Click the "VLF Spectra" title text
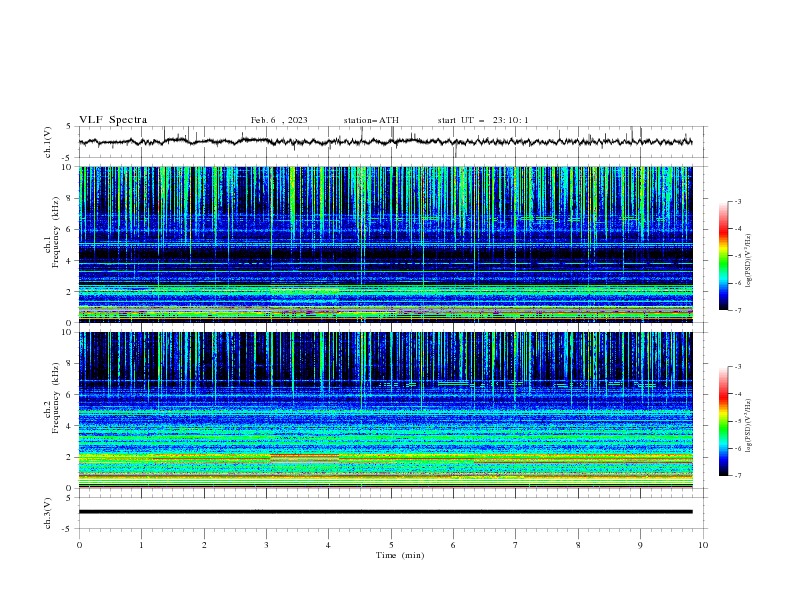 pyautogui.click(x=113, y=120)
